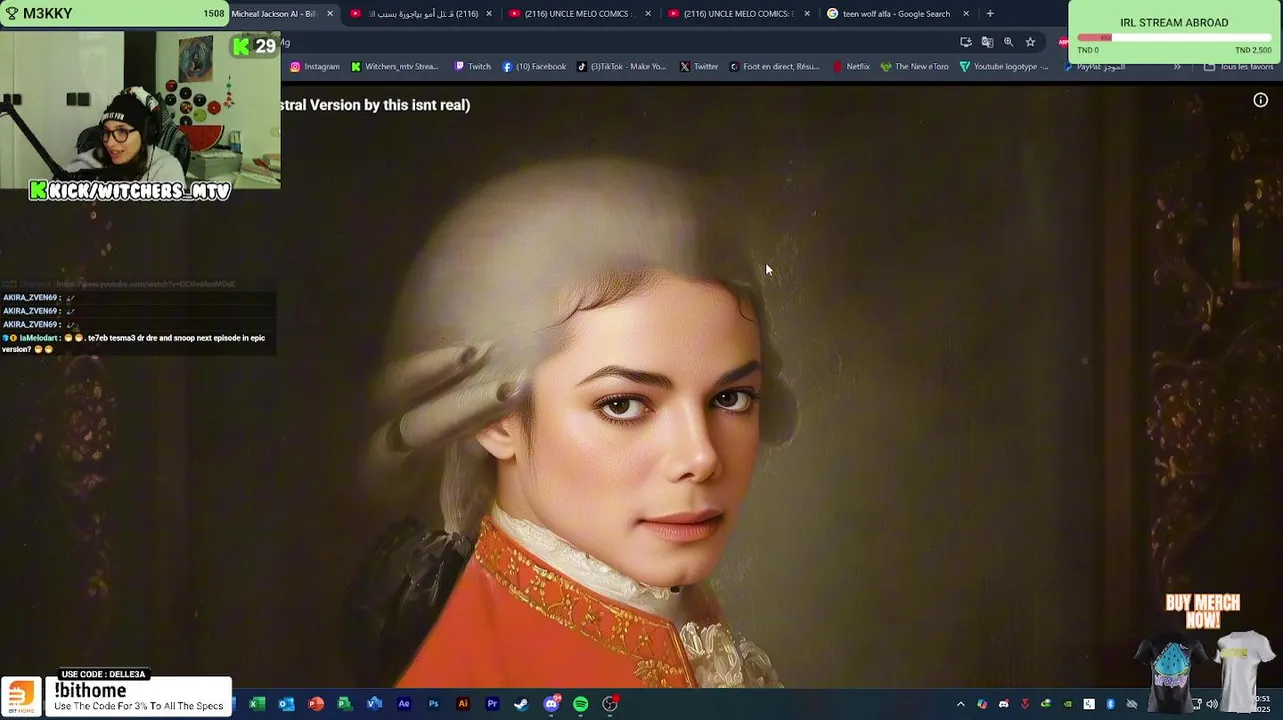Launch After Effects from the taskbar
The width and height of the screenshot is (1283, 720).
tap(404, 704)
